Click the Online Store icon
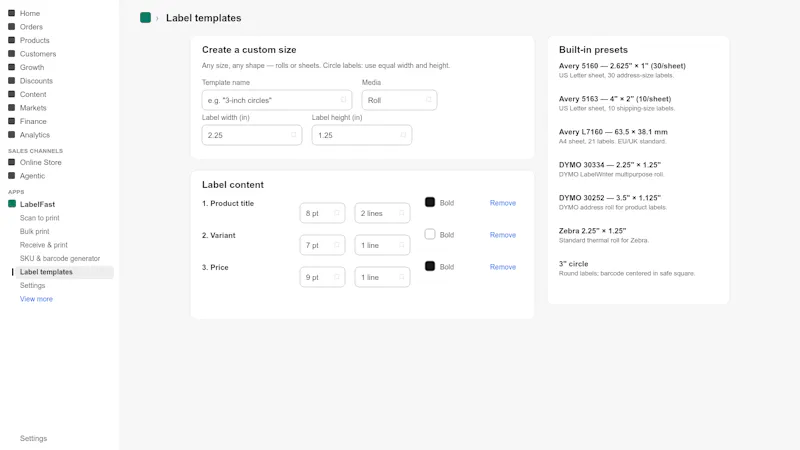Image resolution: width=800 pixels, height=450 pixels. click(11, 162)
